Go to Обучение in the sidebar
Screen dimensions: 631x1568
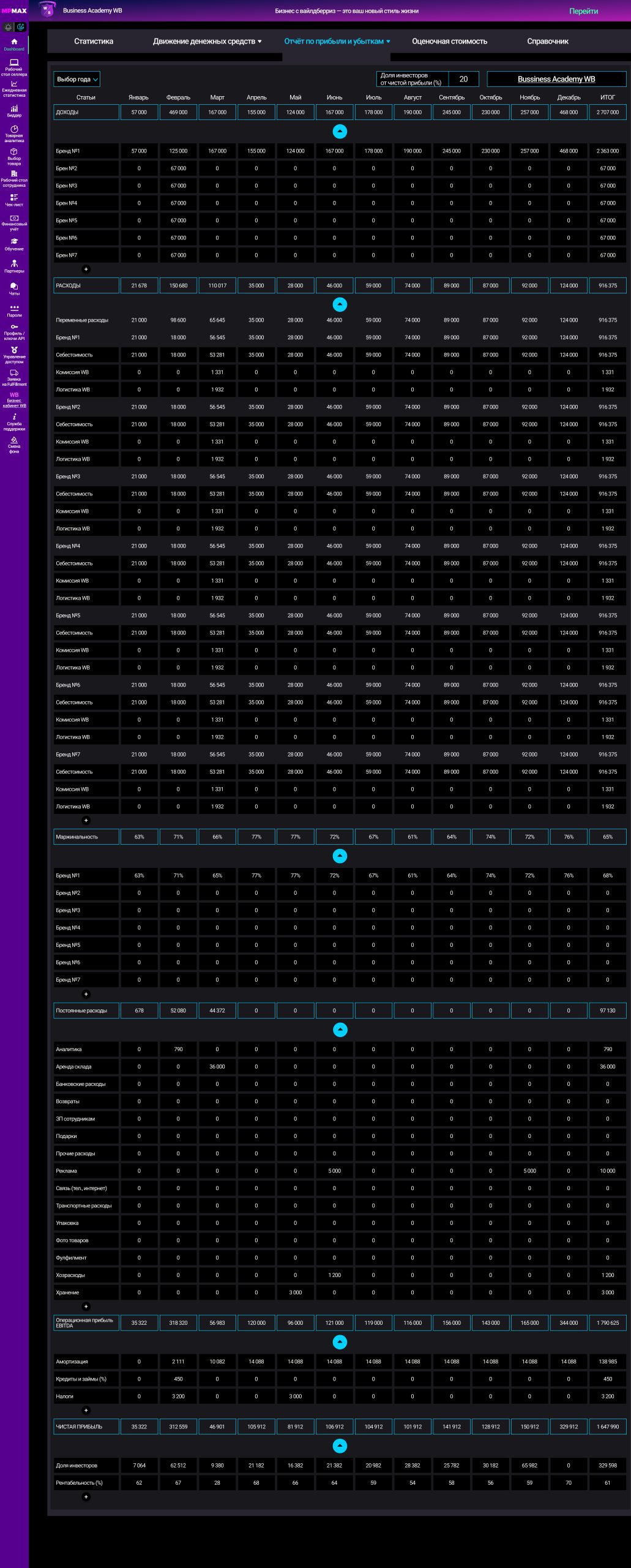point(14,244)
